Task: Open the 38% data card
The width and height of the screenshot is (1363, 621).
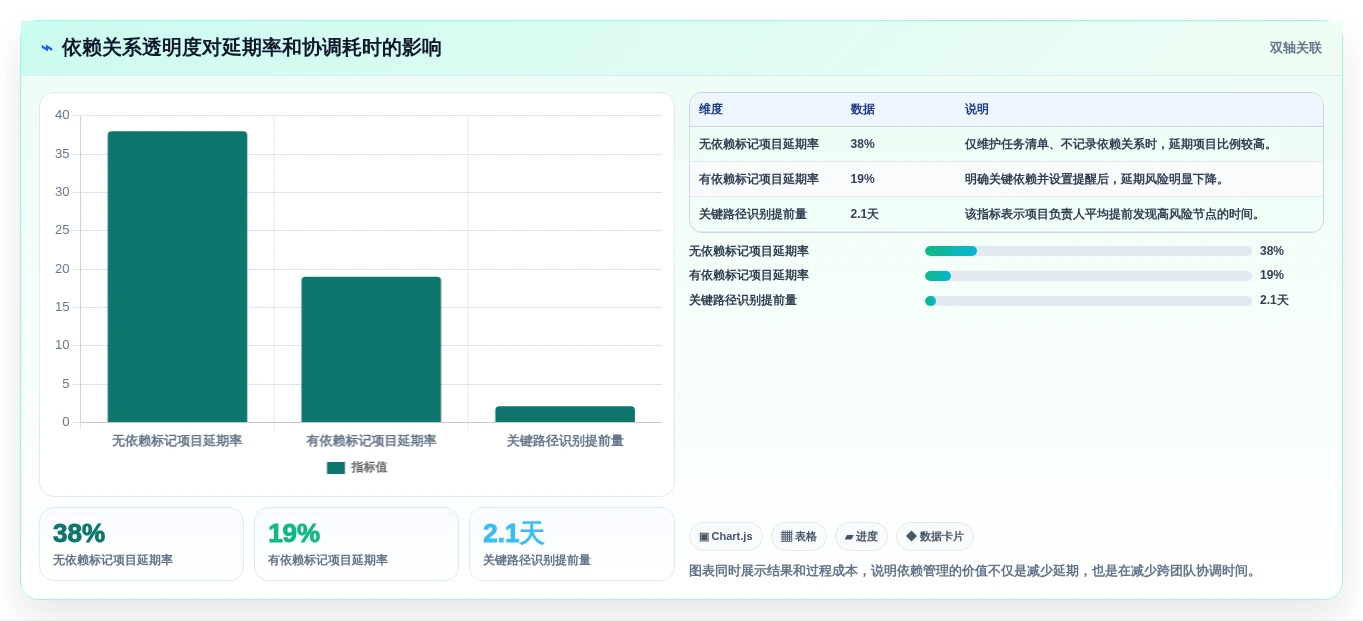Action: 141,544
